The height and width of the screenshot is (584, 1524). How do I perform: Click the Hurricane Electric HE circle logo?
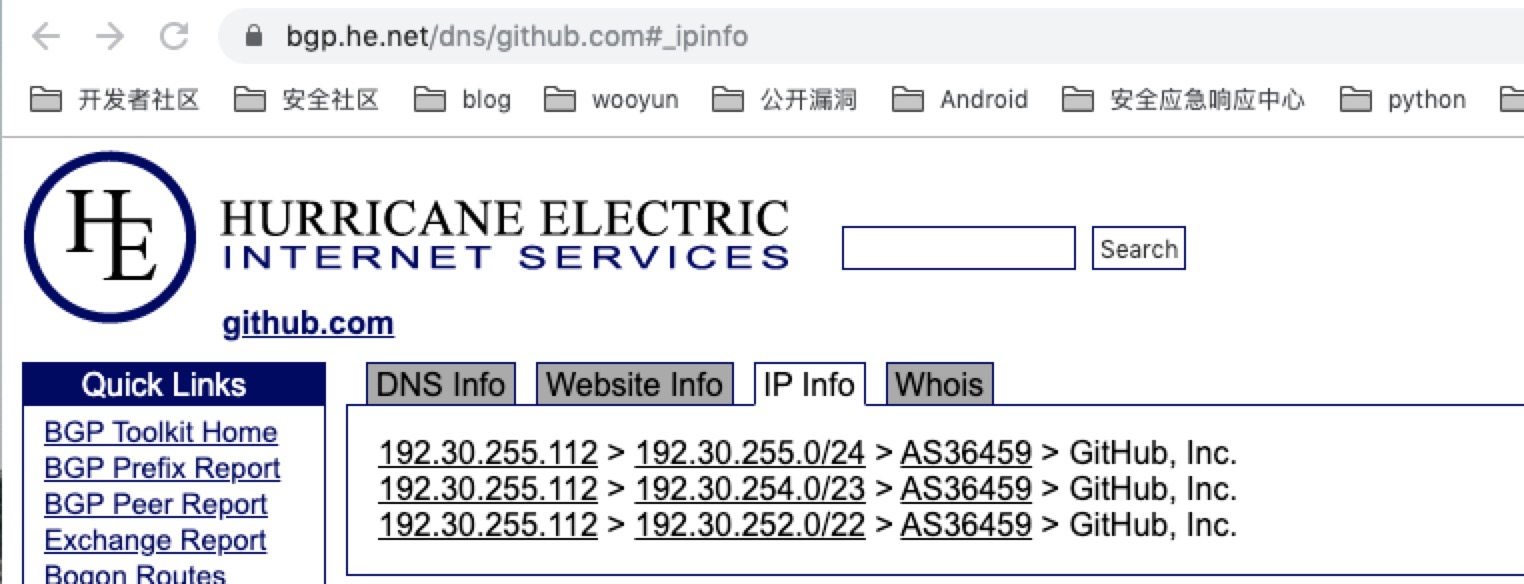pyautogui.click(x=110, y=236)
